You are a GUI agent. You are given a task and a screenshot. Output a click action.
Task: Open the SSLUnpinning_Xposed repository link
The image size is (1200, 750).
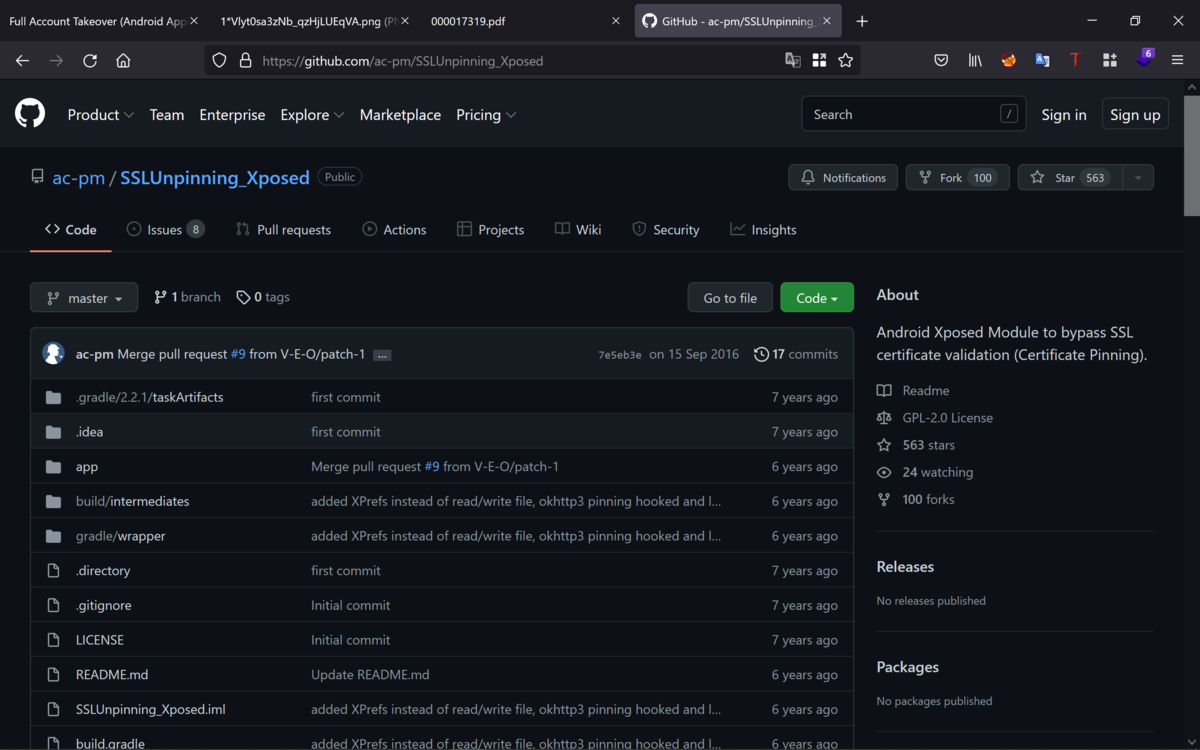click(x=215, y=178)
